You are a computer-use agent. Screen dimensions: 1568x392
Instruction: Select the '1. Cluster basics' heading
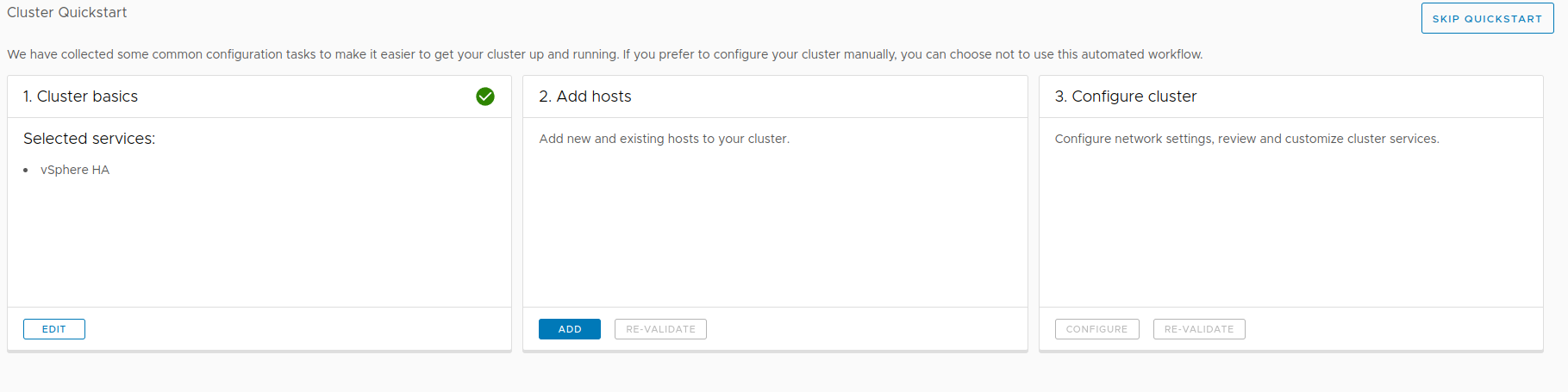(81, 96)
